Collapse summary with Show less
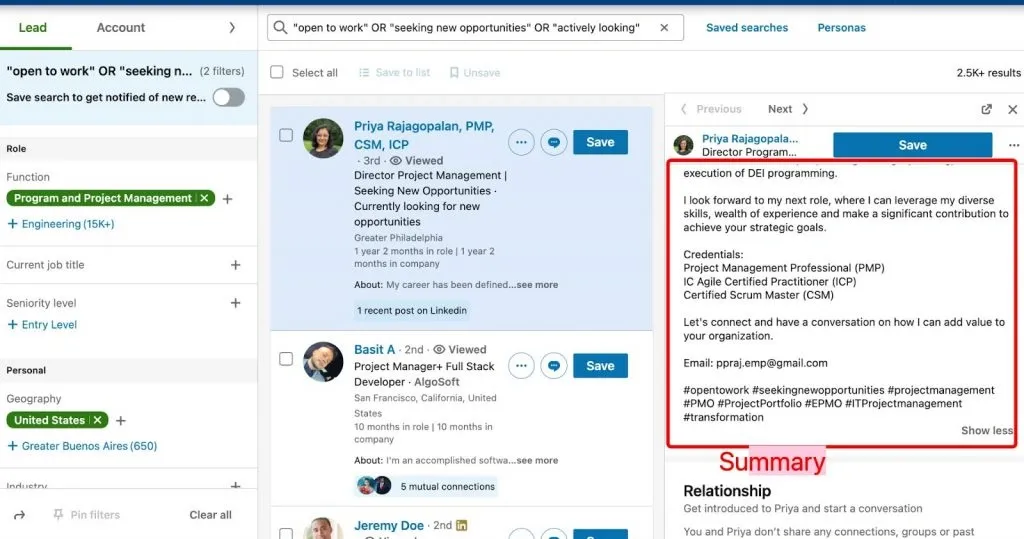 click(x=987, y=431)
